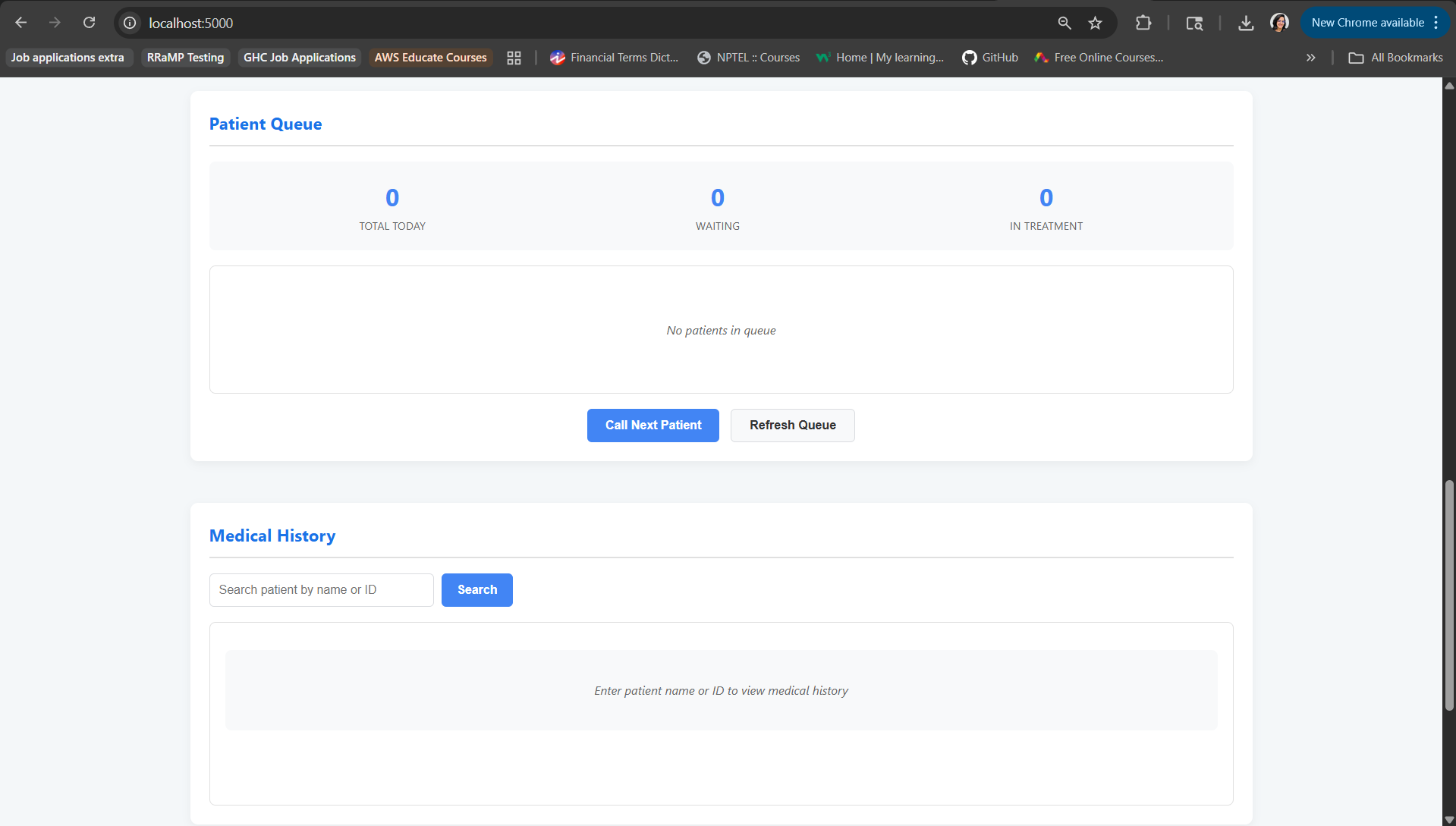Reload the localhost page
The height and width of the screenshot is (826, 1456).
point(89,23)
